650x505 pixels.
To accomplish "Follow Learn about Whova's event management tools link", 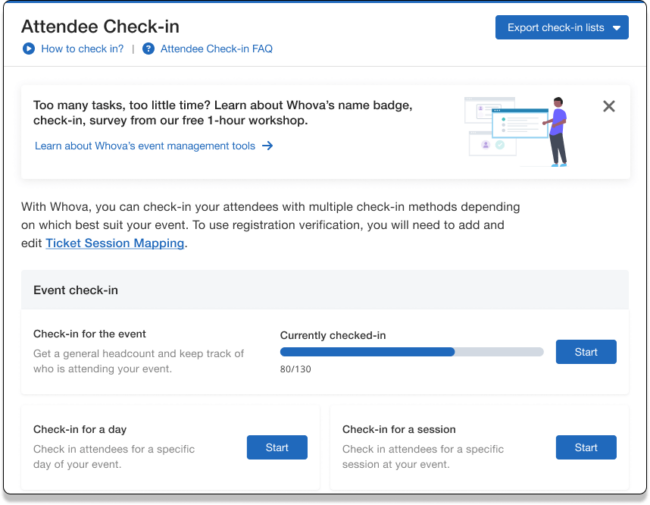I will [146, 146].
